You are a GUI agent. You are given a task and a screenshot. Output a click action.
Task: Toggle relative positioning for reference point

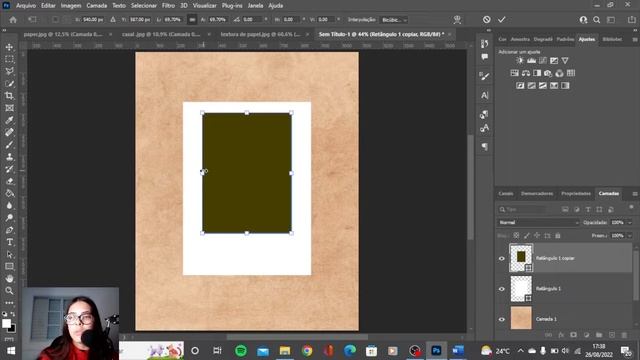[113, 20]
